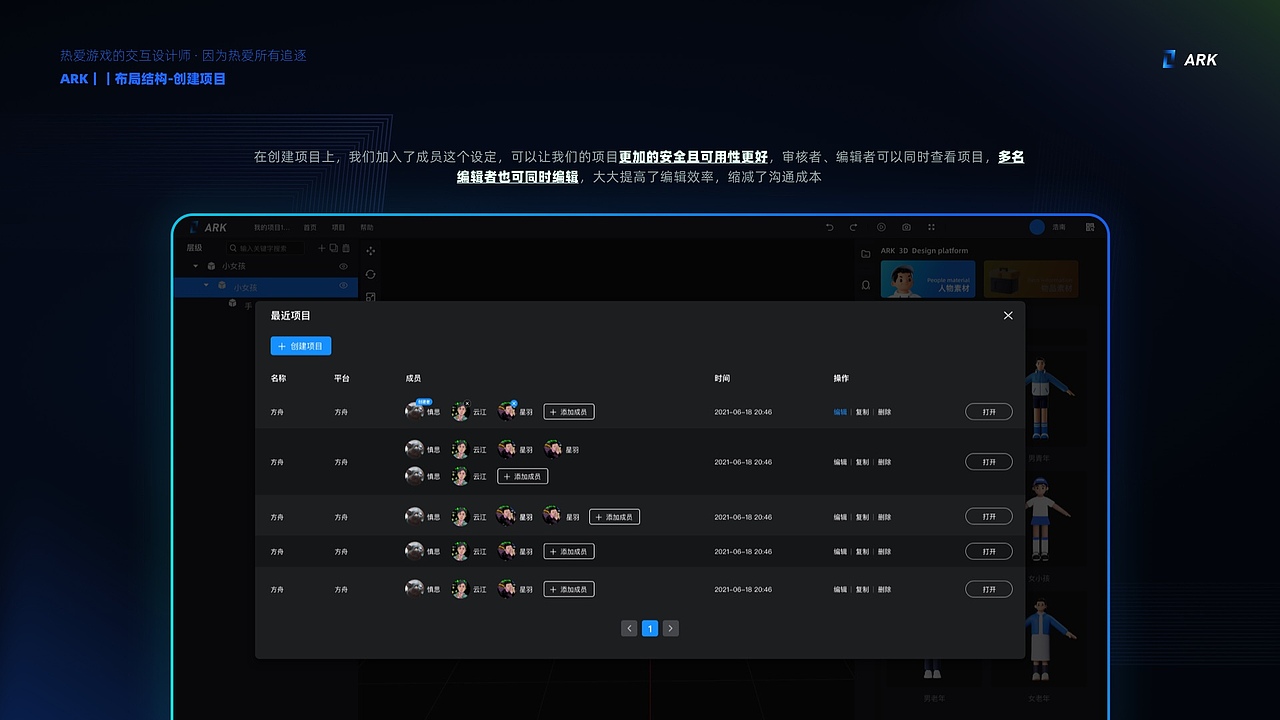The image size is (1280, 720).
Task: Remove 云江 via the x on his avatar
Action: tap(467, 403)
